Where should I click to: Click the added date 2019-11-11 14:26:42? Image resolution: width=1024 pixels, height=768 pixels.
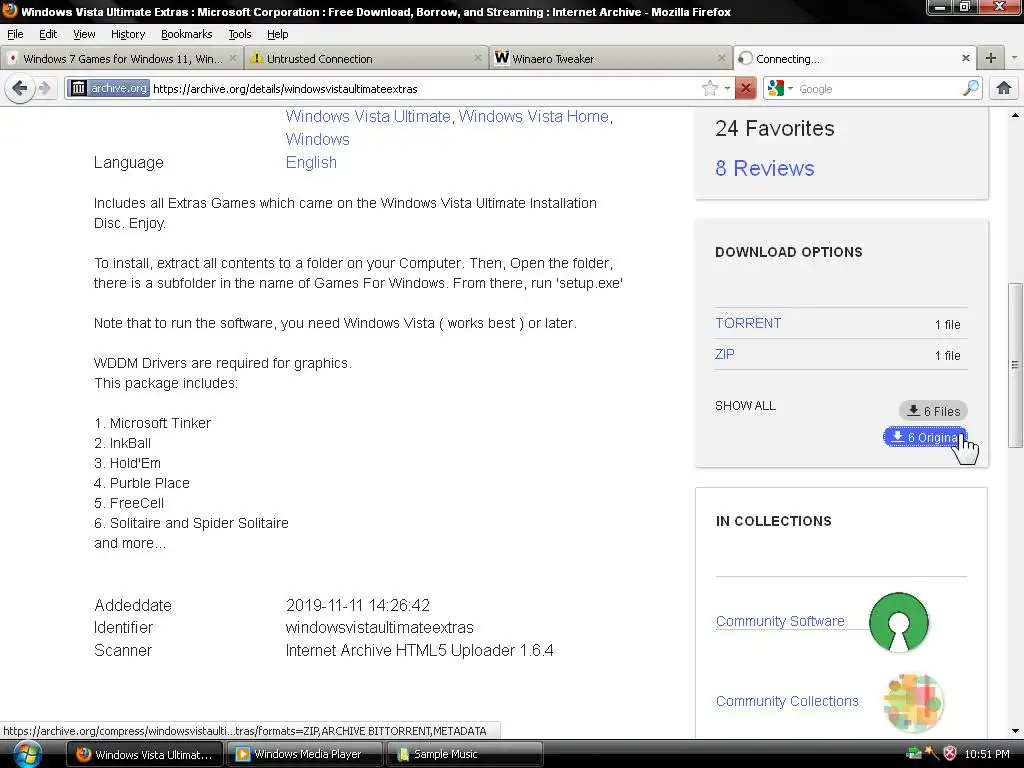tap(358, 605)
